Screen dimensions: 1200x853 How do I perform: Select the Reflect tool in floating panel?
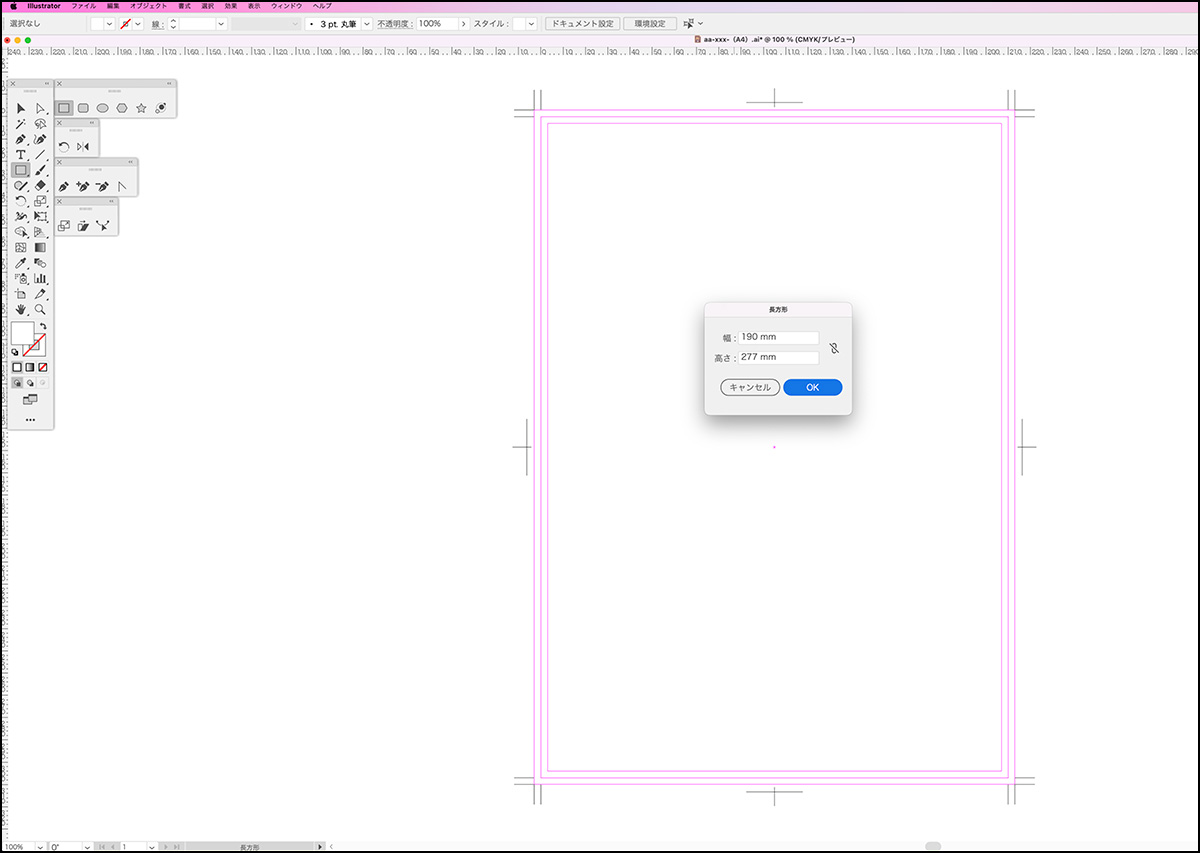click(x=83, y=147)
